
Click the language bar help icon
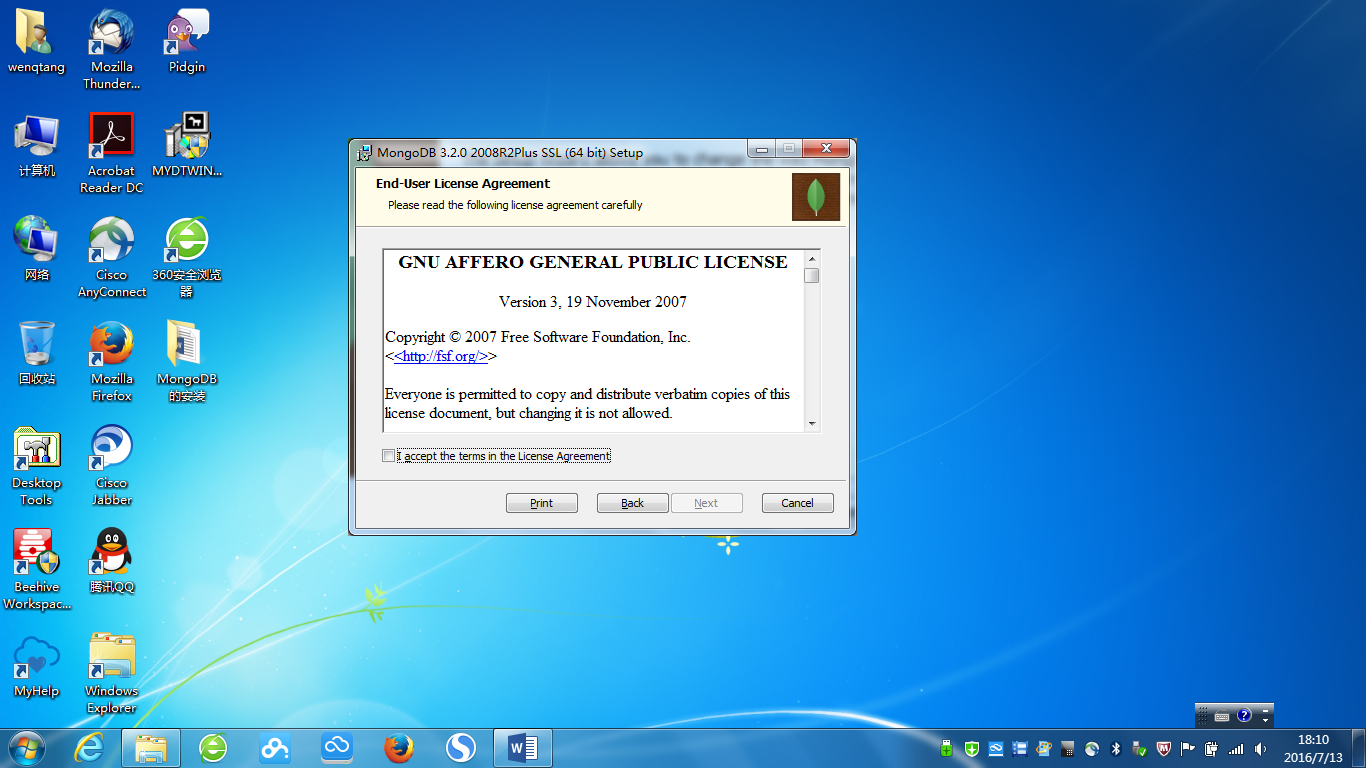pyautogui.click(x=1244, y=715)
